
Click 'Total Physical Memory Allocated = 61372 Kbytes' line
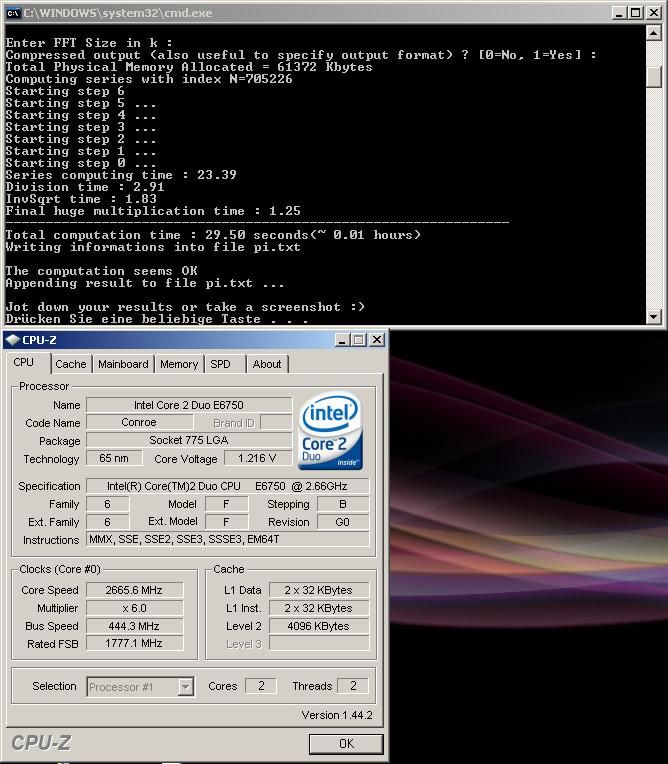coord(189,67)
